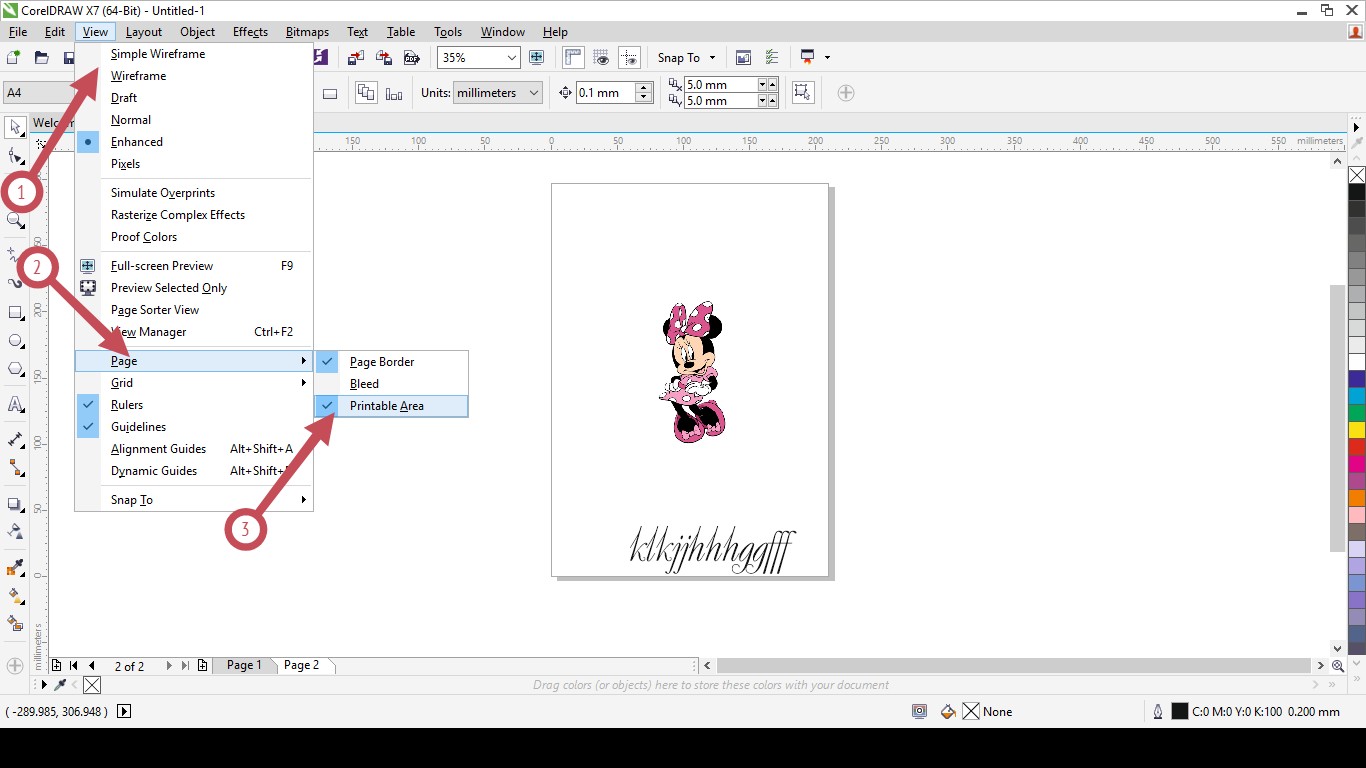The image size is (1366, 768).
Task: Select the Interactive Fill tool
Action: pyautogui.click(x=15, y=595)
